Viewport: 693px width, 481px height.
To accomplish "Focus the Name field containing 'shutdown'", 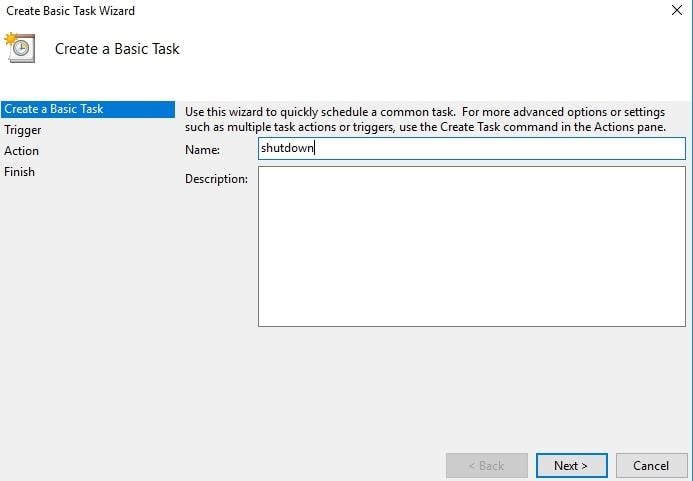I will (471, 149).
